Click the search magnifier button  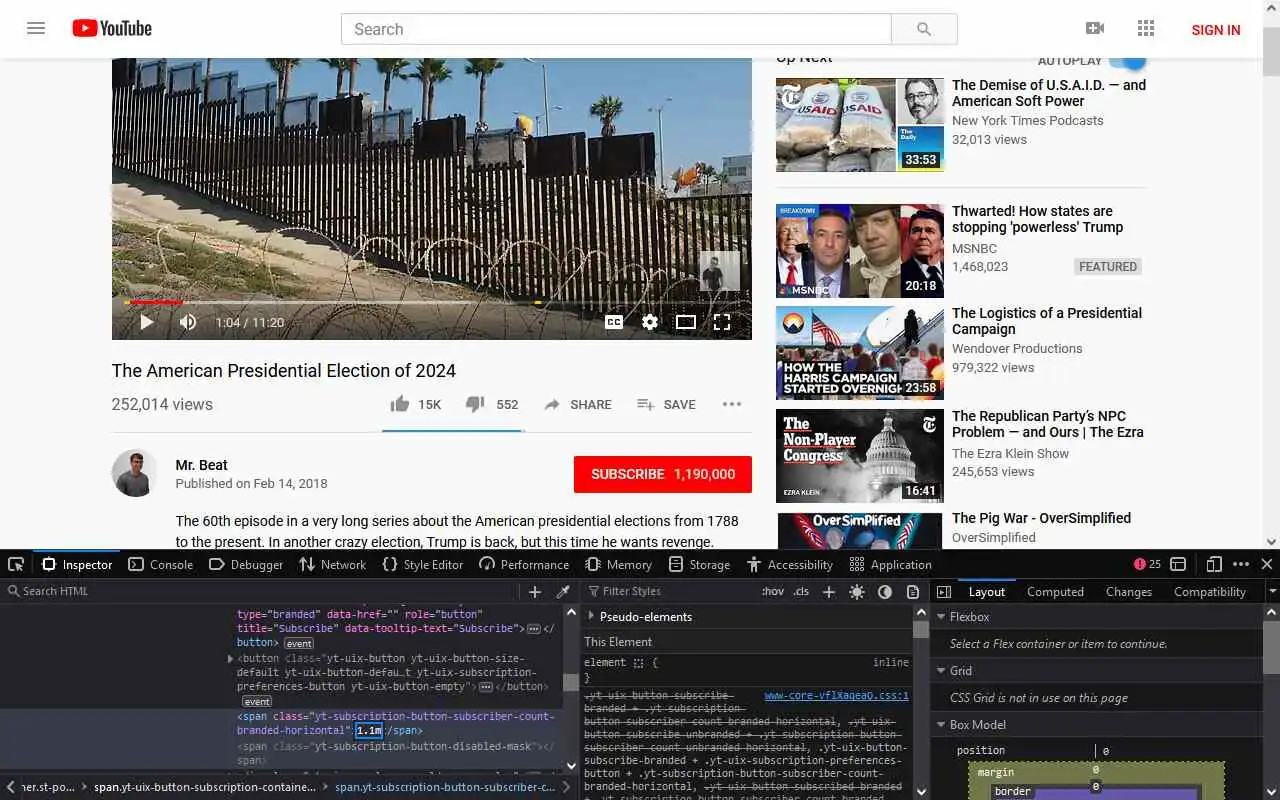point(924,29)
